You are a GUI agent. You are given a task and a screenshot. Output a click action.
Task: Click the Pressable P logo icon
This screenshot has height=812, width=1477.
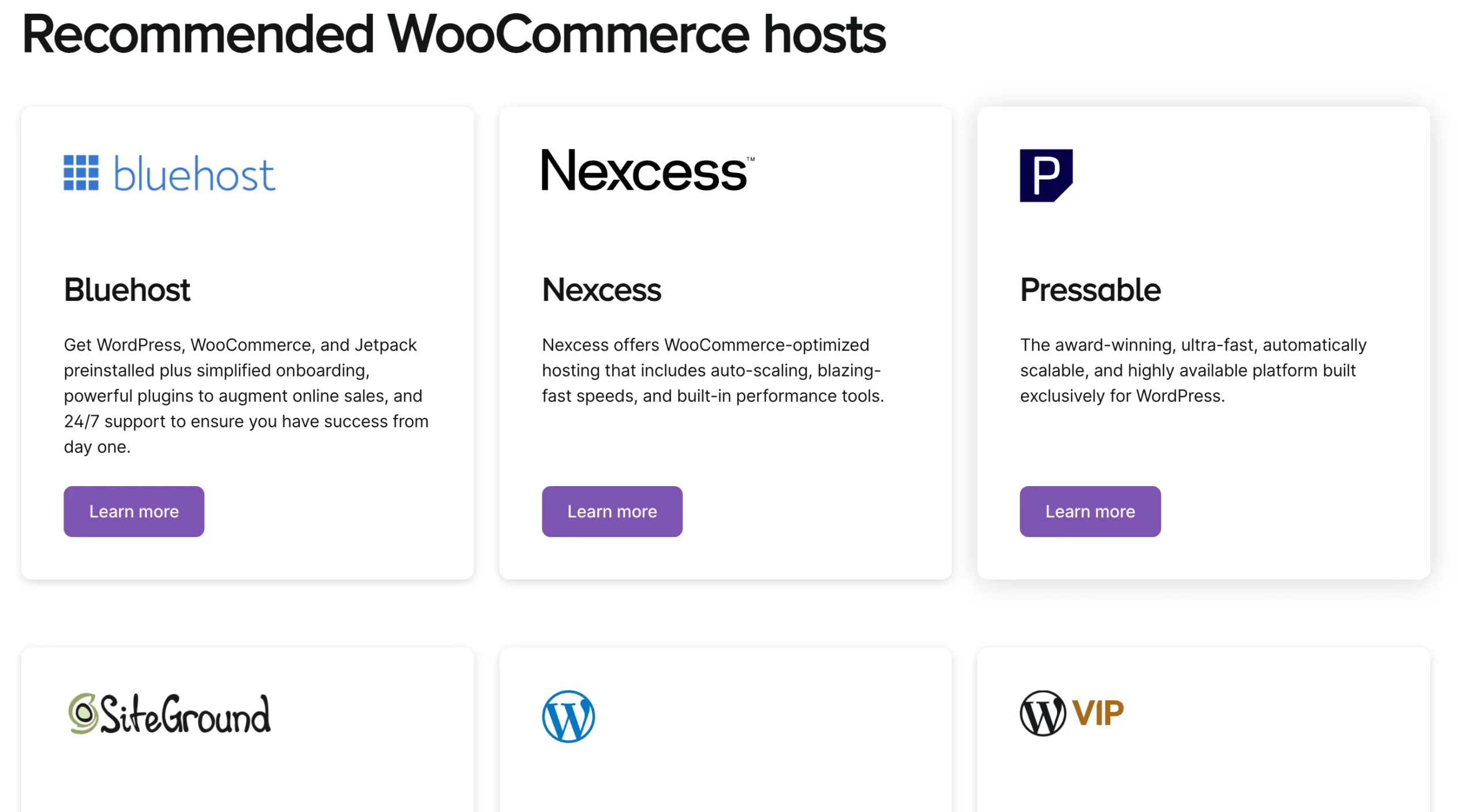click(x=1046, y=175)
